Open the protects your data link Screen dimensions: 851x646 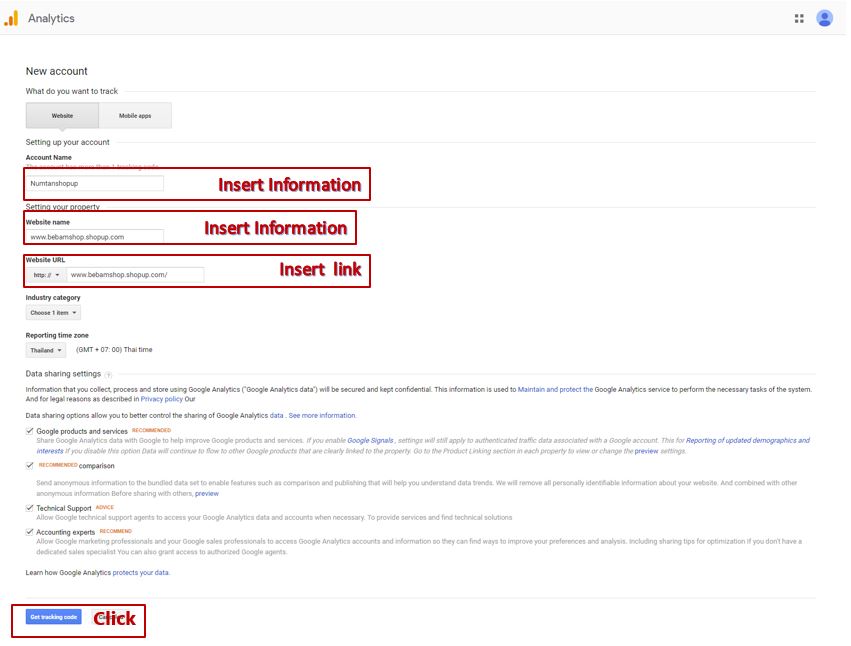(141, 573)
